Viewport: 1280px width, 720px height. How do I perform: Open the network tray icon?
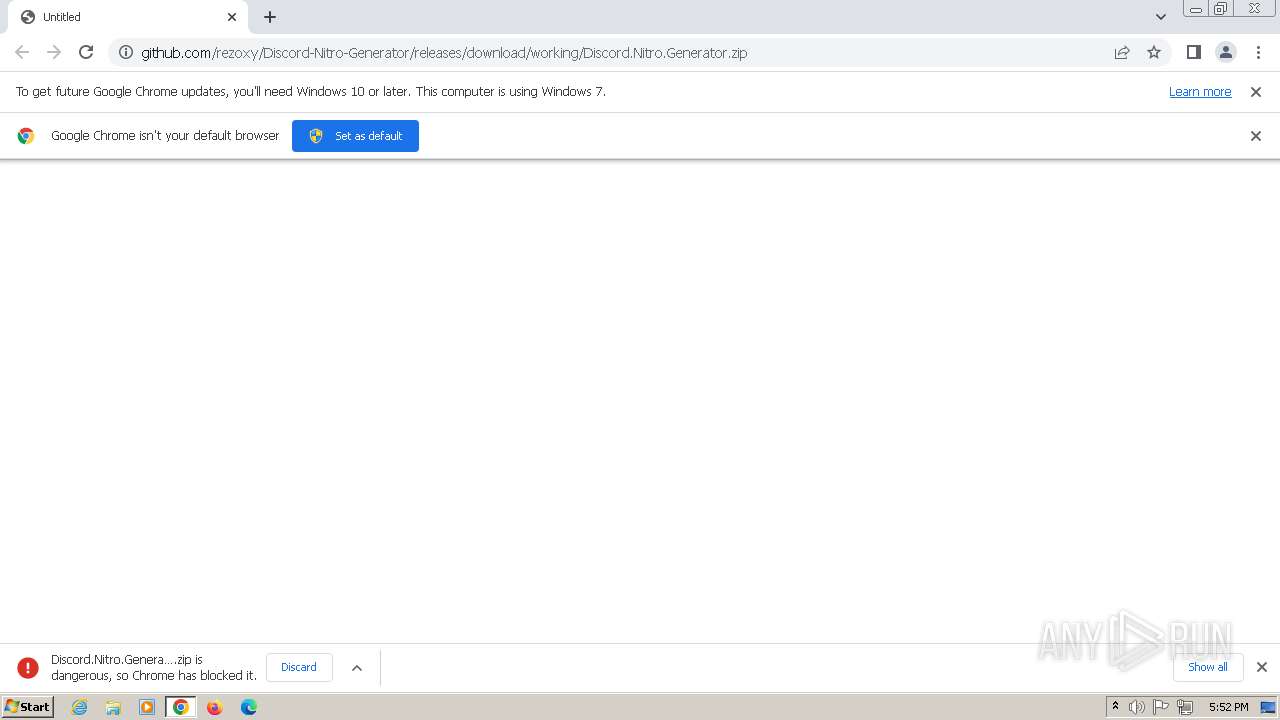point(1185,707)
